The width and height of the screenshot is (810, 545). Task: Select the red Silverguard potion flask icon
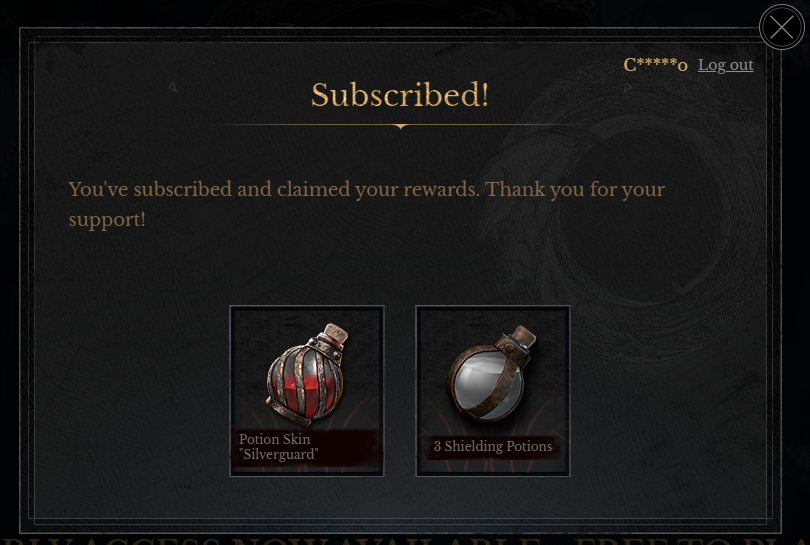[307, 374]
